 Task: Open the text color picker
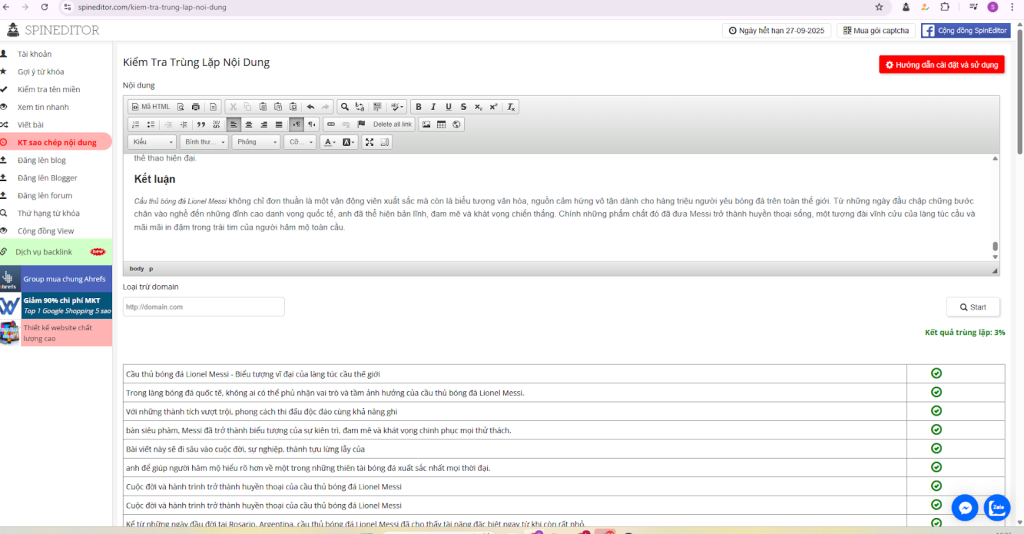[329, 142]
